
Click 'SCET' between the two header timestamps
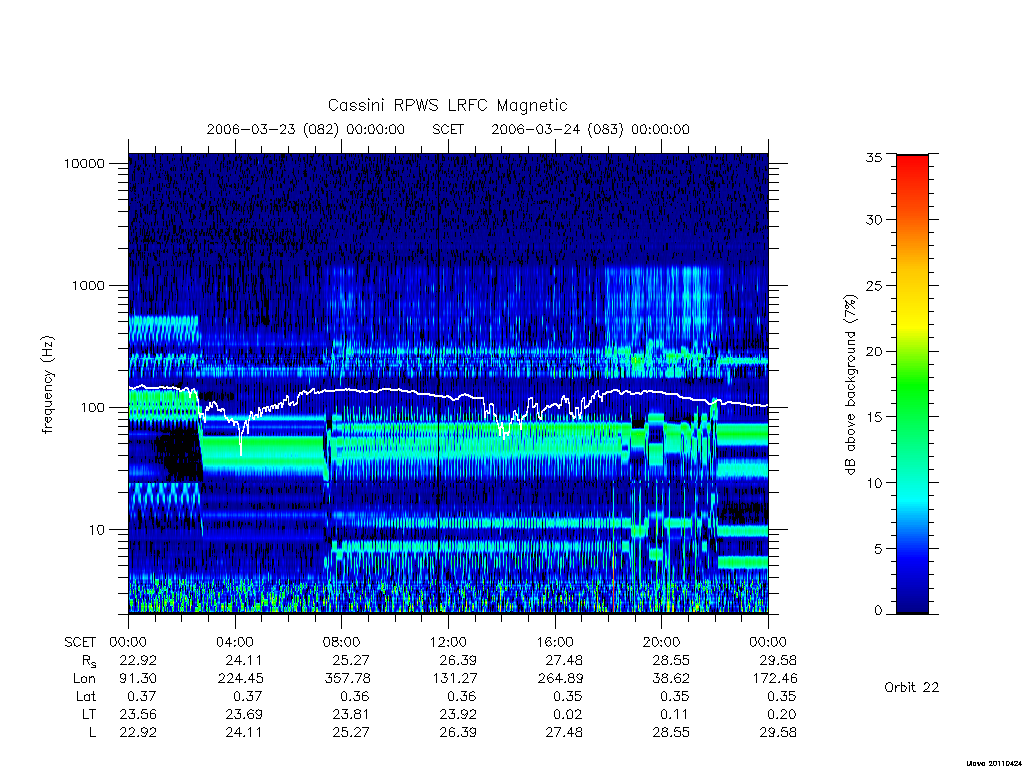448,129
